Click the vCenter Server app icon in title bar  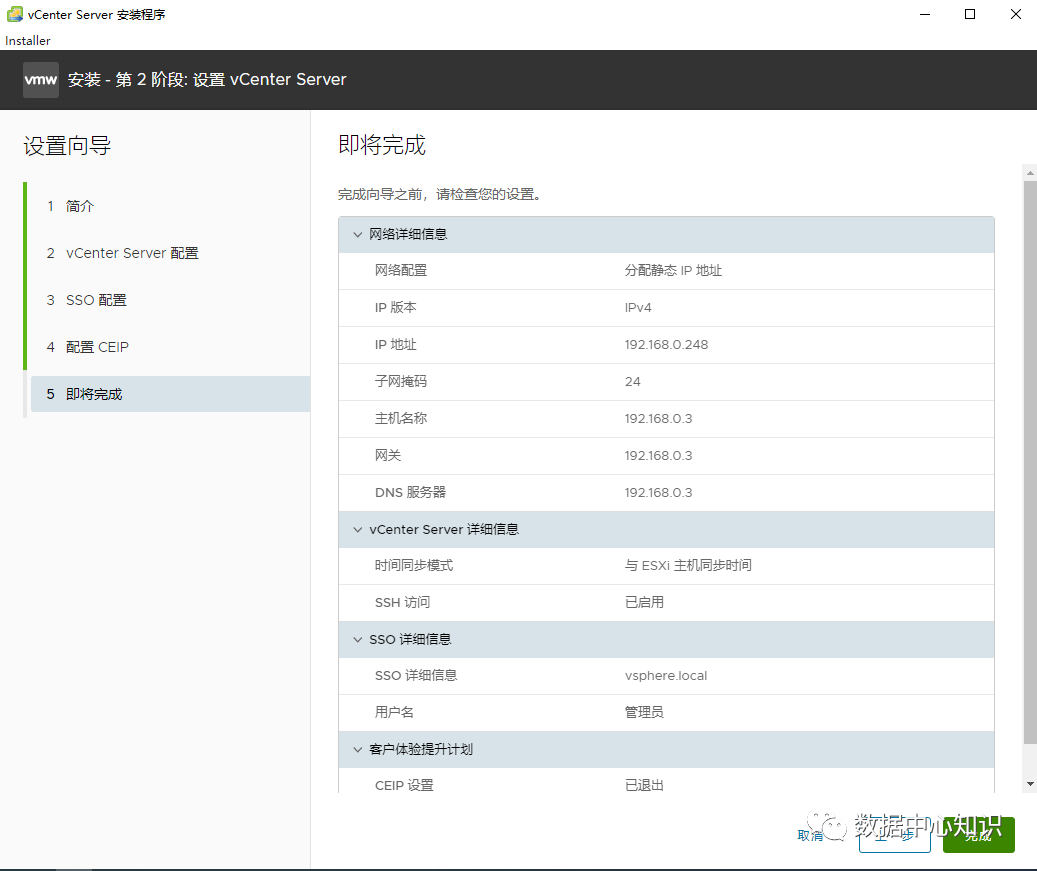14,14
